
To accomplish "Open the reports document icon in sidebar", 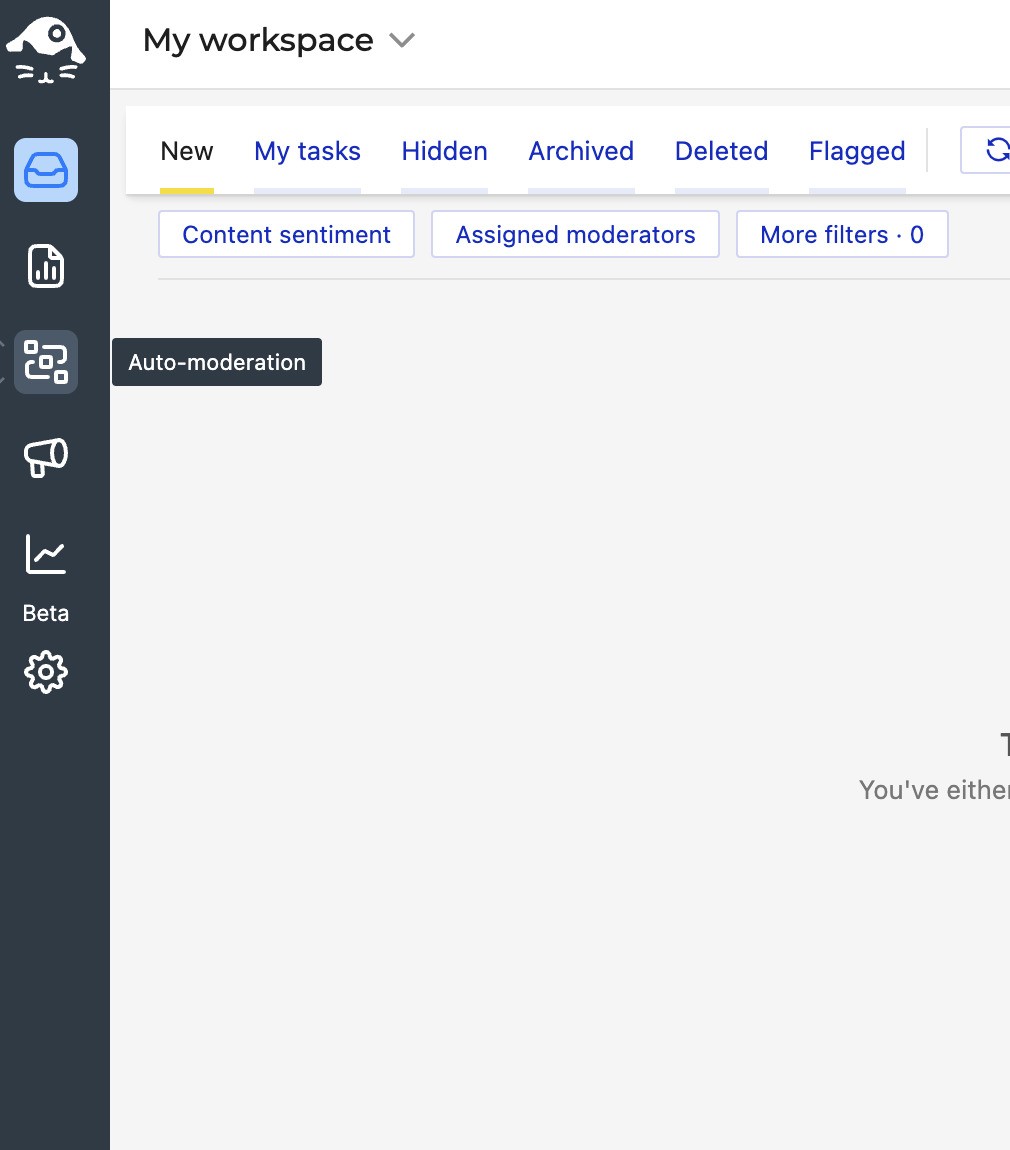I will click(45, 265).
